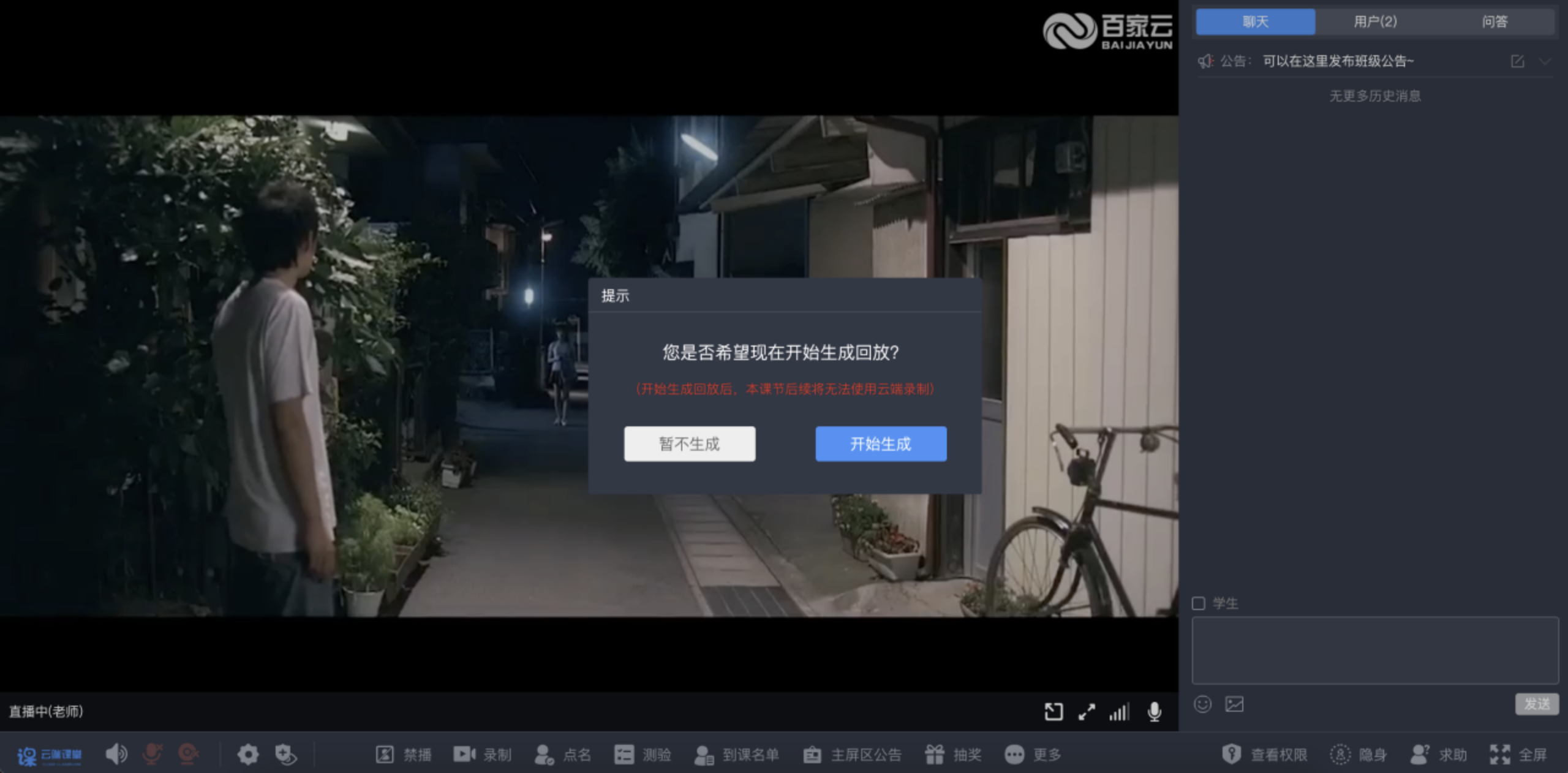
Task: Click the 无更多历史消息 text
Action: point(1375,96)
